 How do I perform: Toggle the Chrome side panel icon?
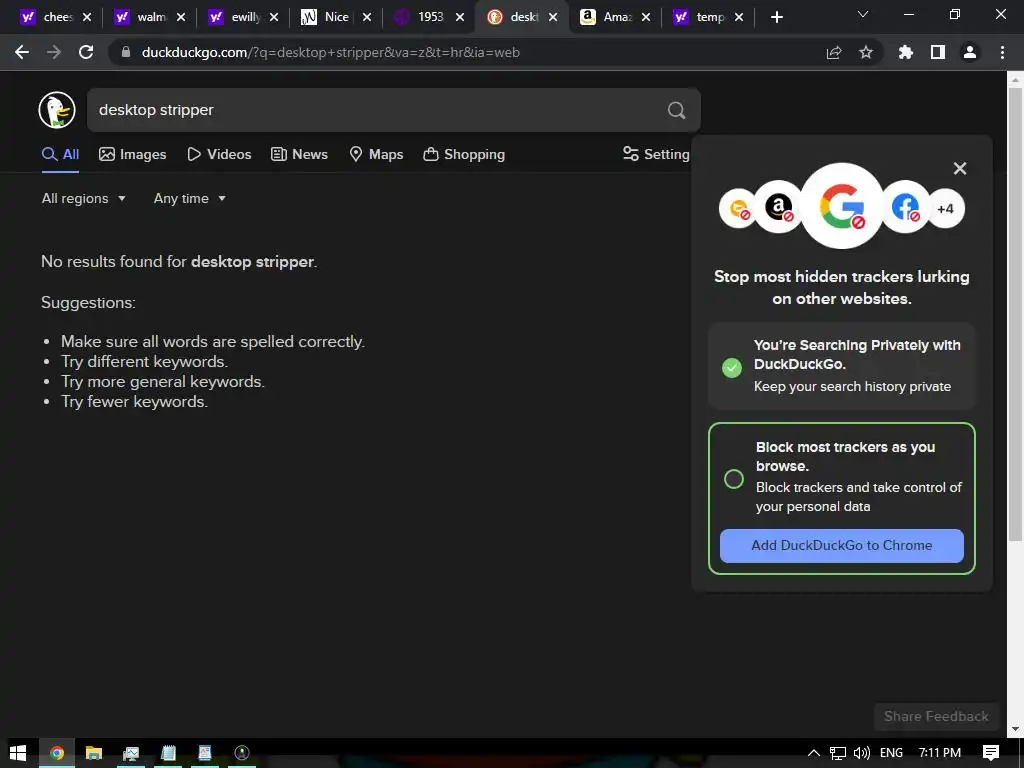[x=938, y=52]
